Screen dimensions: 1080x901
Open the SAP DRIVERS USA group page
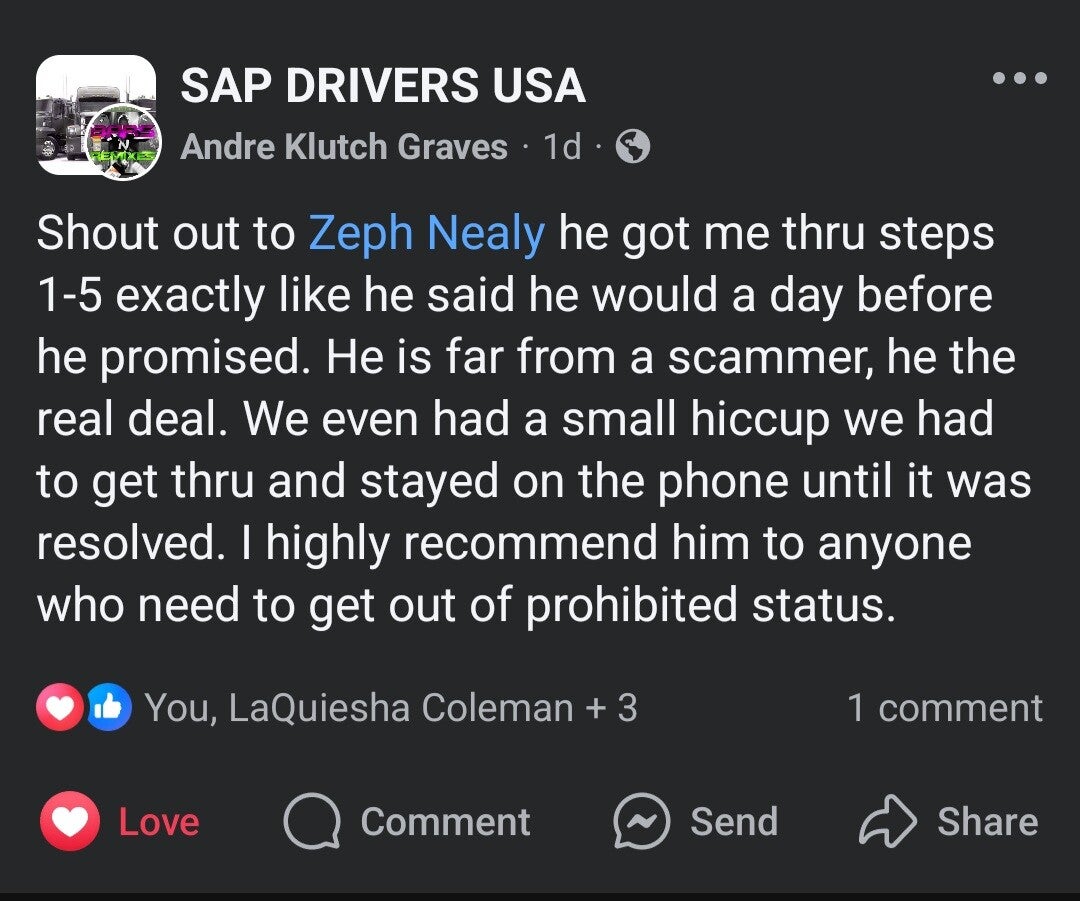click(x=382, y=86)
